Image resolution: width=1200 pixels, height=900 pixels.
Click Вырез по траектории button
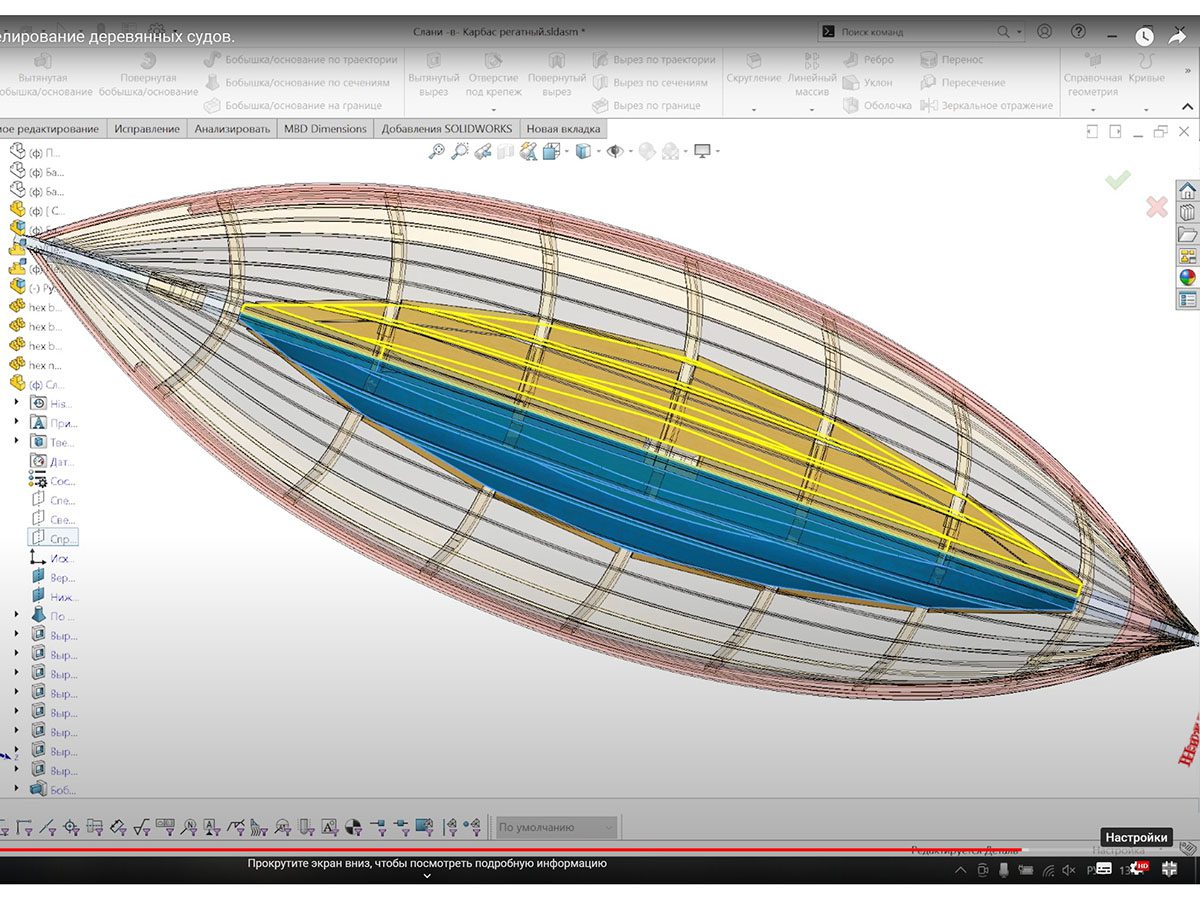tap(654, 60)
